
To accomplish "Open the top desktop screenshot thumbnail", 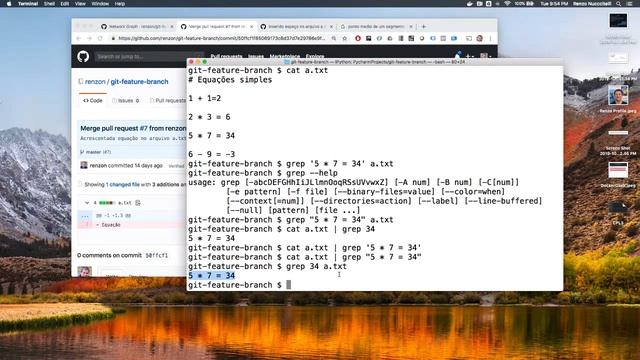I will pos(618,20).
